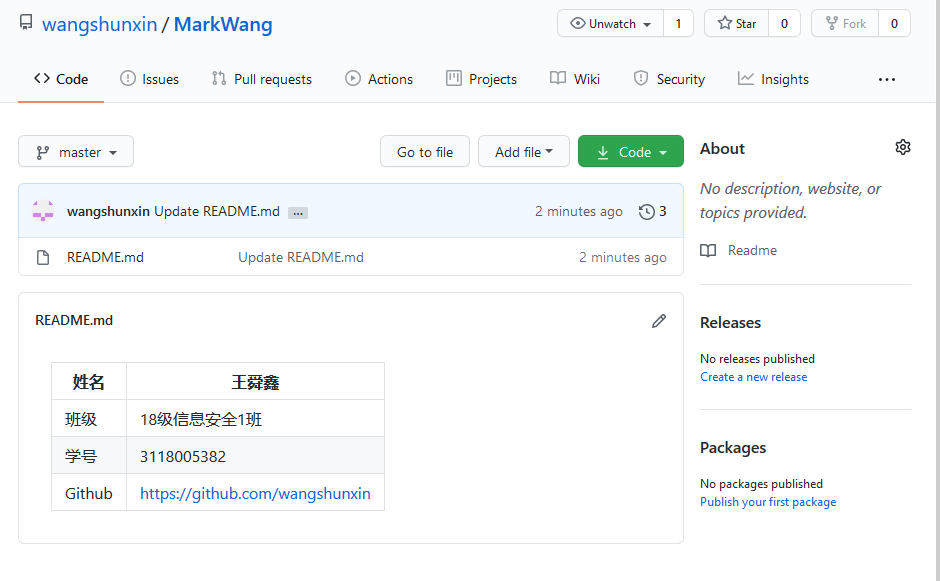The width and height of the screenshot is (940, 581).
Task: Click No packages published text
Action: pyautogui.click(x=761, y=483)
